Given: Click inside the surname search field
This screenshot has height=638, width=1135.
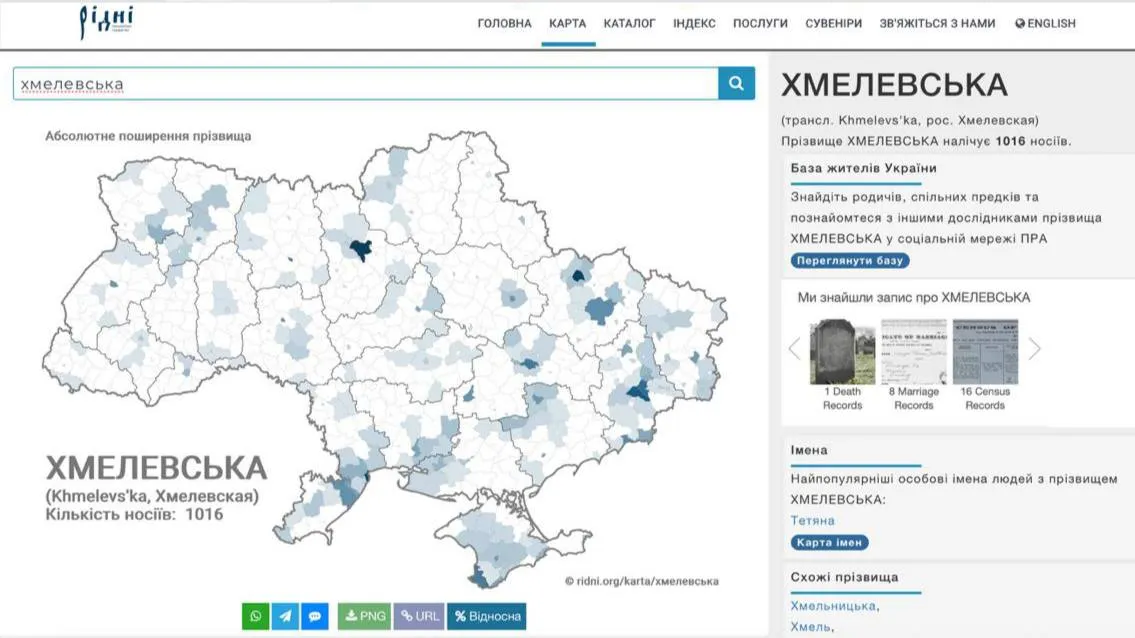Looking at the screenshot, I should tap(300, 84).
